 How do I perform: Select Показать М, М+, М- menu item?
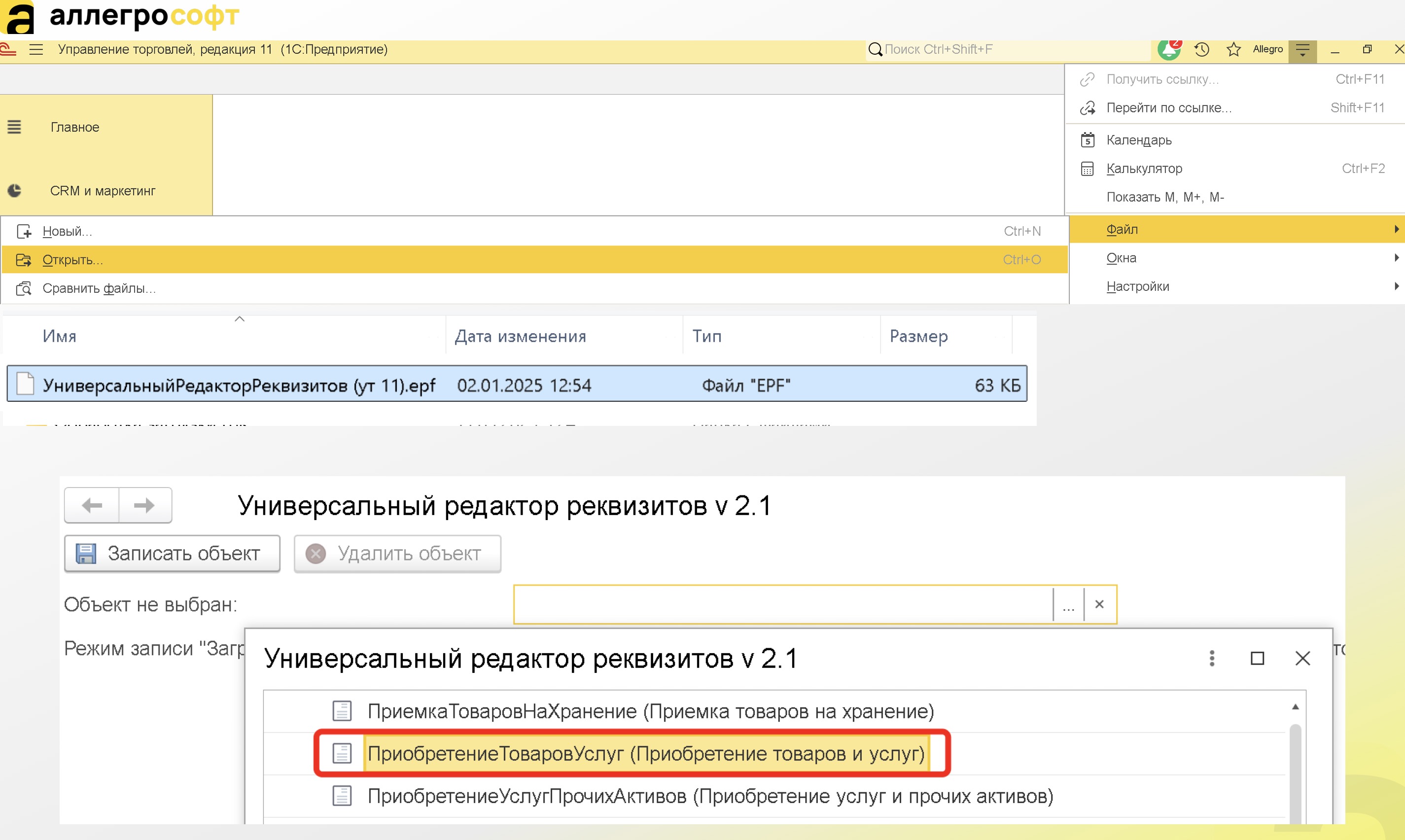(x=1236, y=197)
